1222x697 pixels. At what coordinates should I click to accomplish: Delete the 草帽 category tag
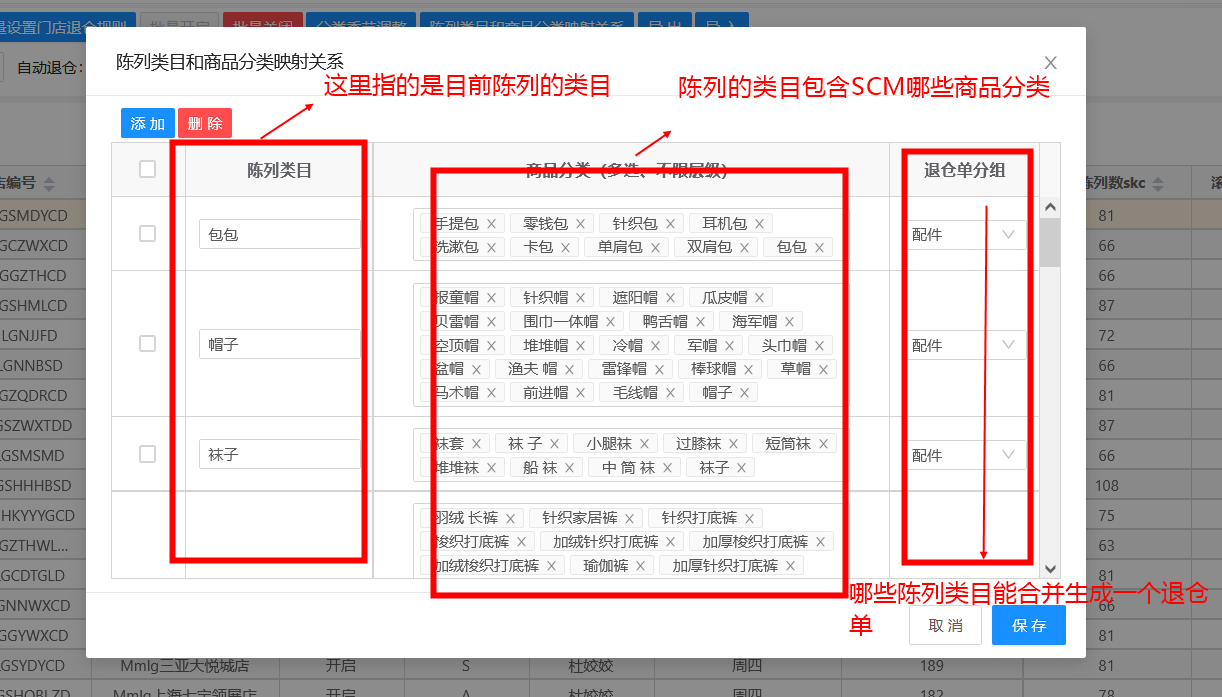(823, 370)
